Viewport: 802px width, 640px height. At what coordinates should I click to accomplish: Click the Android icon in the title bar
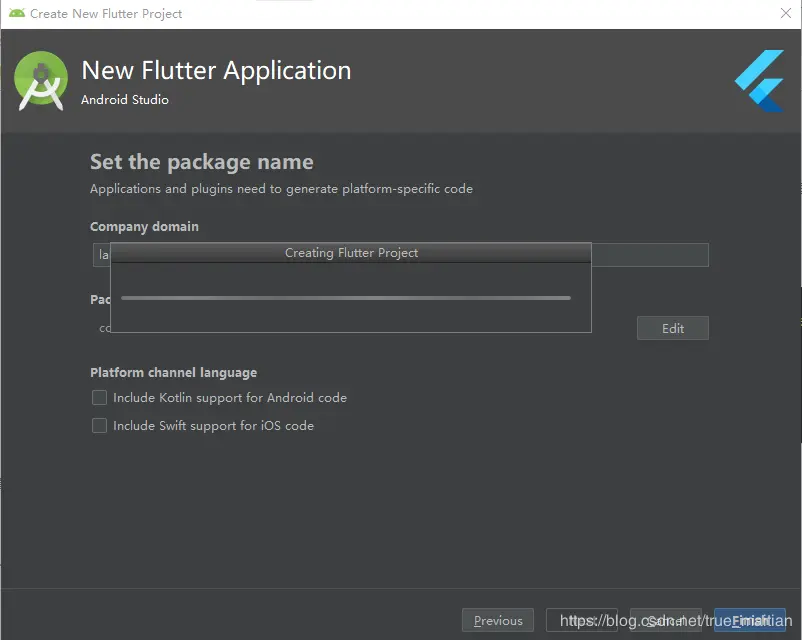tap(16, 14)
